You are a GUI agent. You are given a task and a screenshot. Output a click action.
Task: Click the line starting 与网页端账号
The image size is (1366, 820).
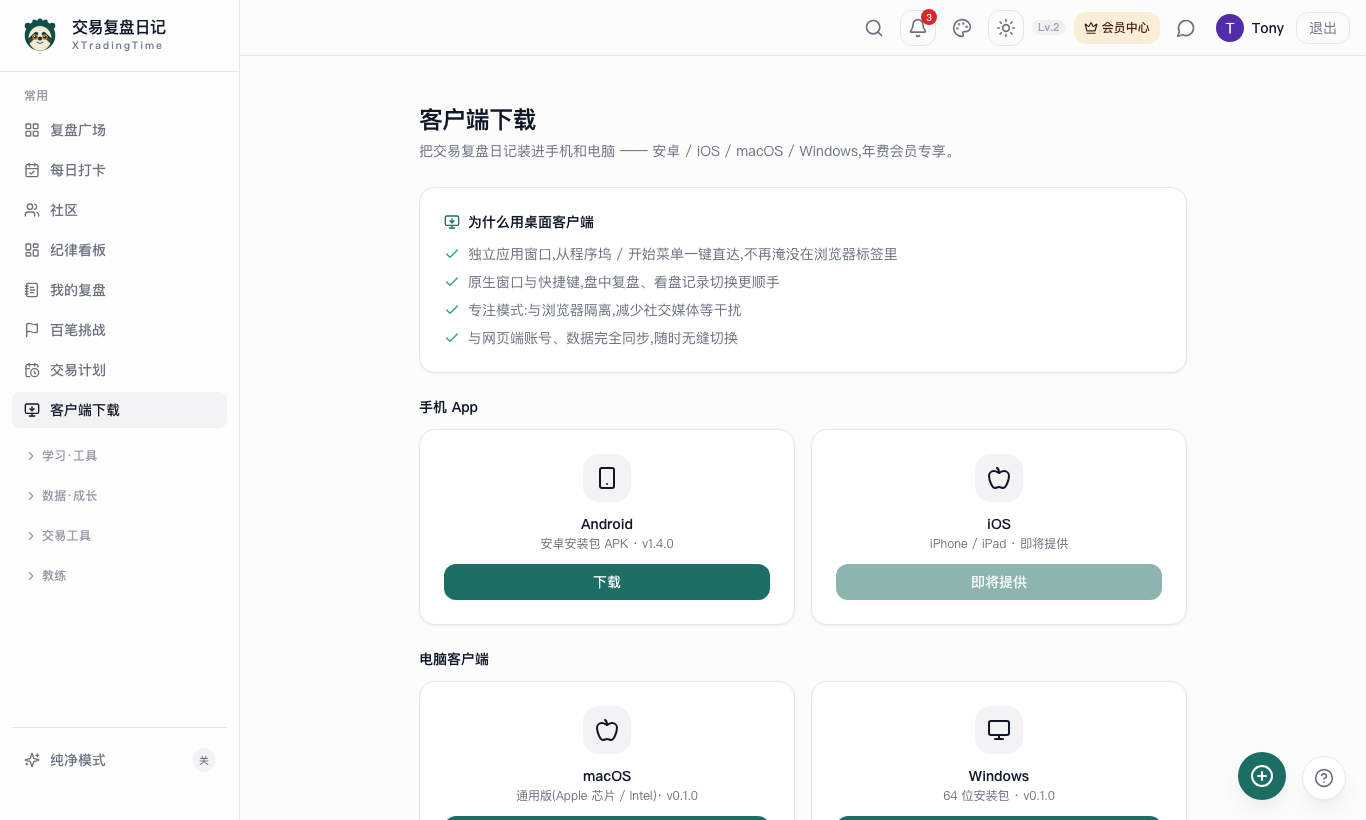[603, 338]
